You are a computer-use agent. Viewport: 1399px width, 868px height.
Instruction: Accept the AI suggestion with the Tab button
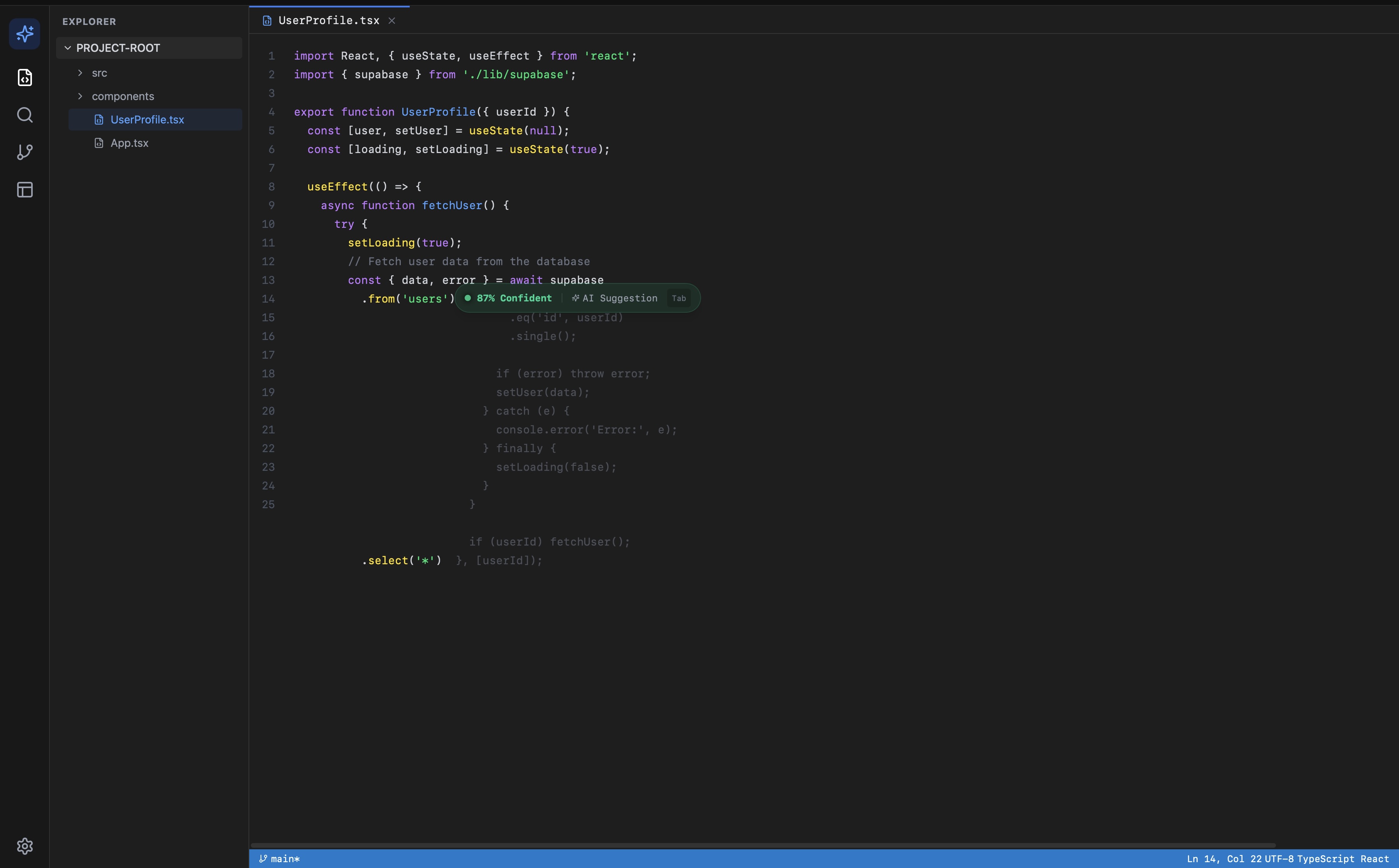pyautogui.click(x=679, y=298)
